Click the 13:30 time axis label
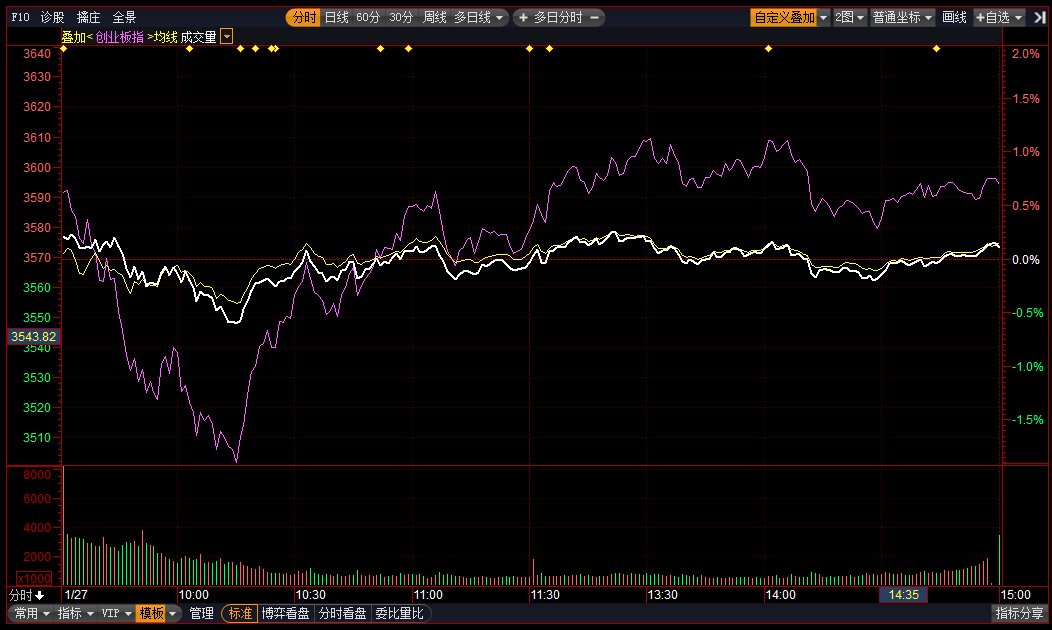The height and width of the screenshot is (630, 1052). 662,595
